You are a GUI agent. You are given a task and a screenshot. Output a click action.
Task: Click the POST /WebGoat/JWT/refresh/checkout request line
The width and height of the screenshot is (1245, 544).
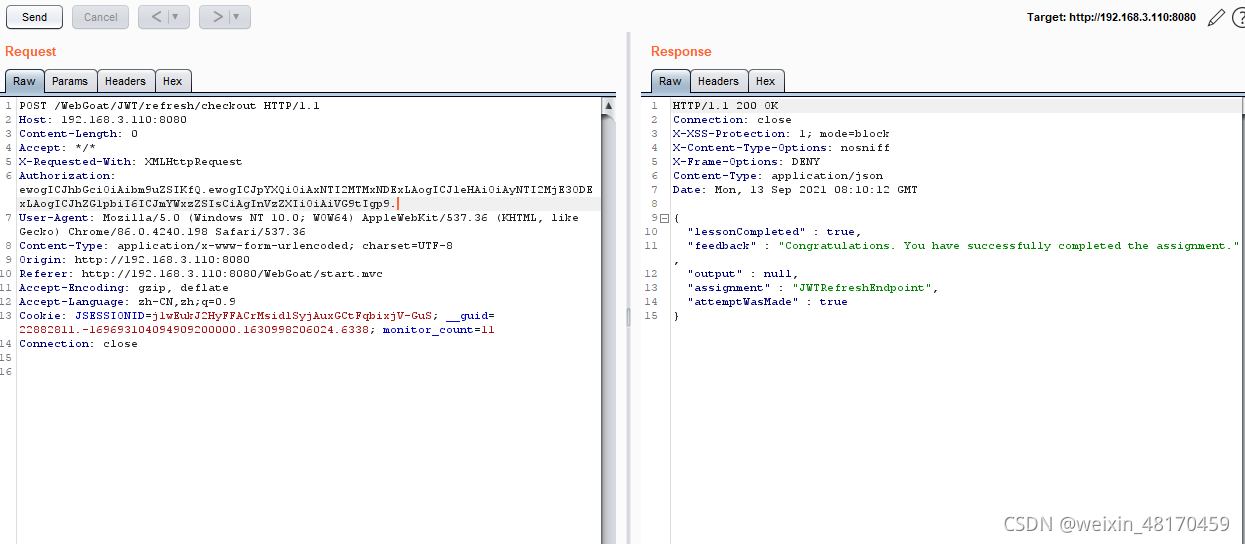click(x=169, y=106)
